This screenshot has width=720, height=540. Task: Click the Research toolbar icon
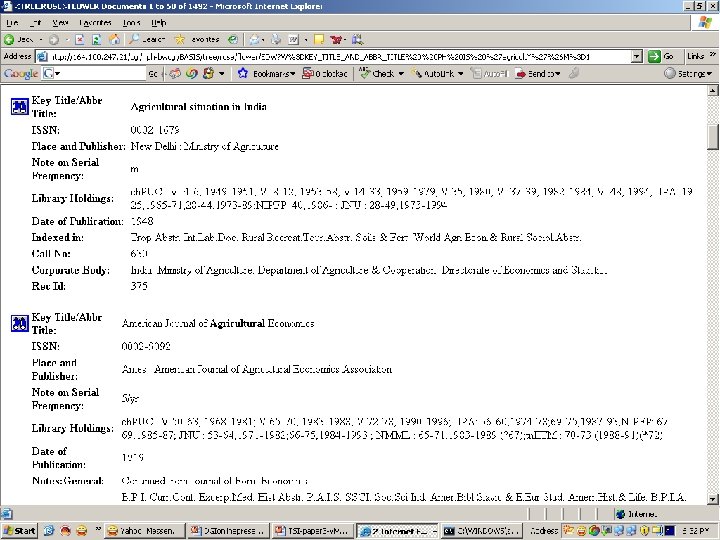pyautogui.click(x=357, y=39)
